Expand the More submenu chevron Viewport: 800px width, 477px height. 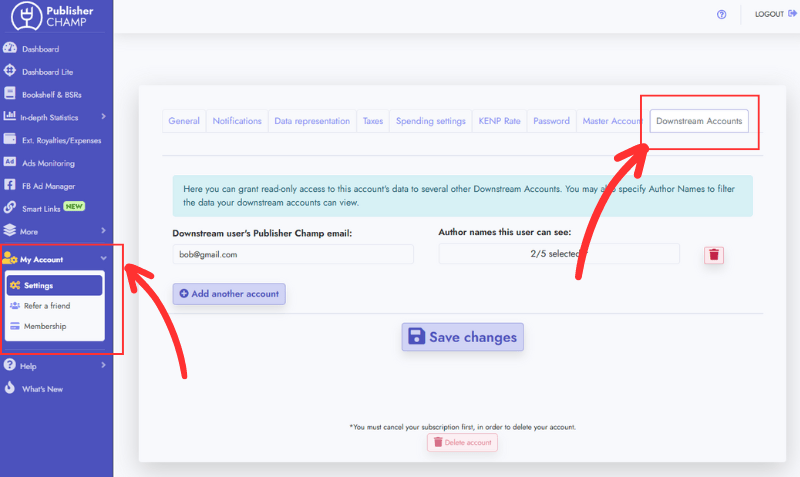coord(104,231)
